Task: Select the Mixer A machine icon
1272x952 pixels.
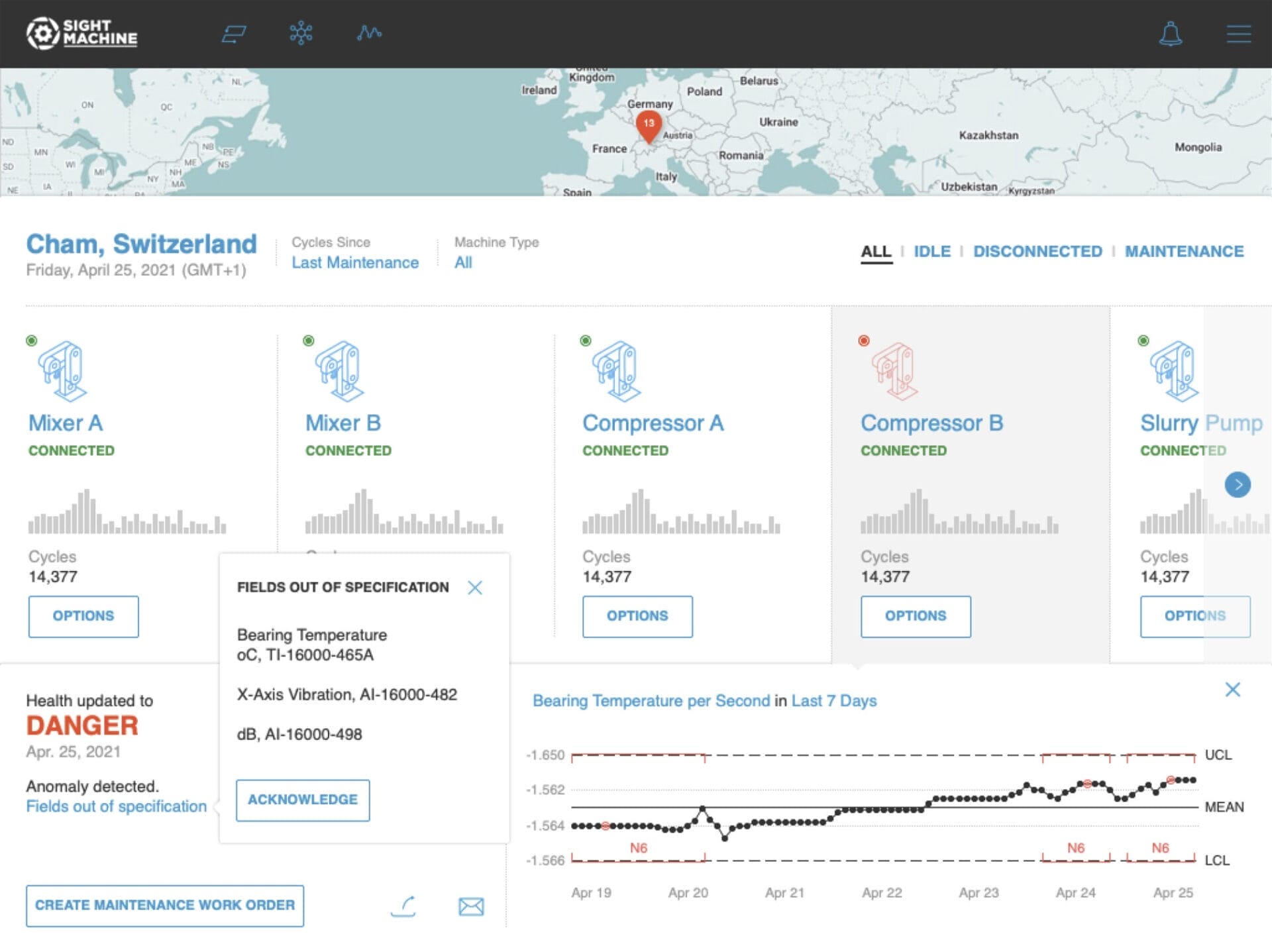Action: (x=63, y=371)
